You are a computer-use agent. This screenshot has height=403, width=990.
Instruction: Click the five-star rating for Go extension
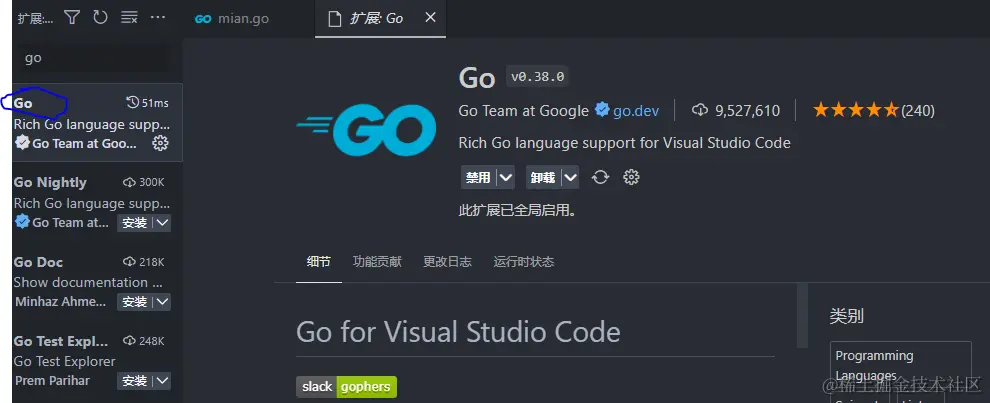click(855, 111)
